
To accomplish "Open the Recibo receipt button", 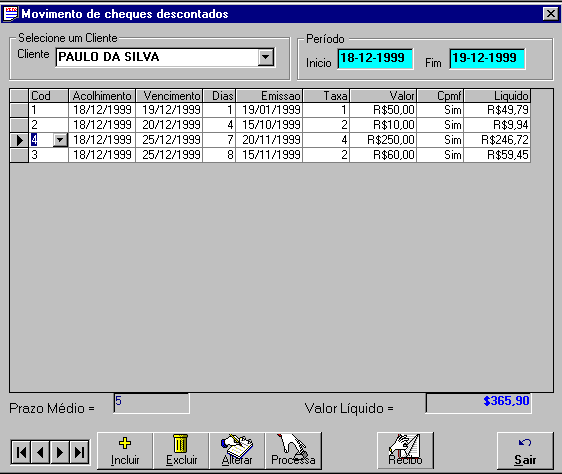I will coord(405,451).
